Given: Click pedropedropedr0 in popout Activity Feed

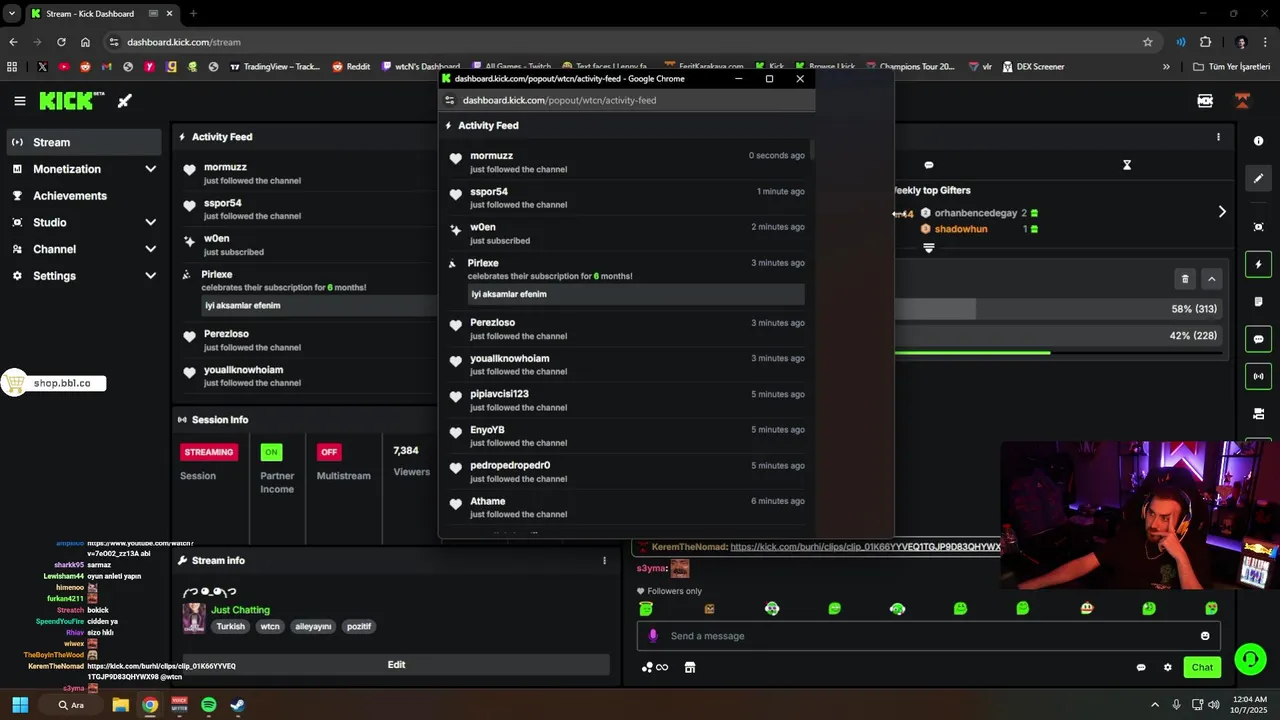Looking at the screenshot, I should 510,465.
